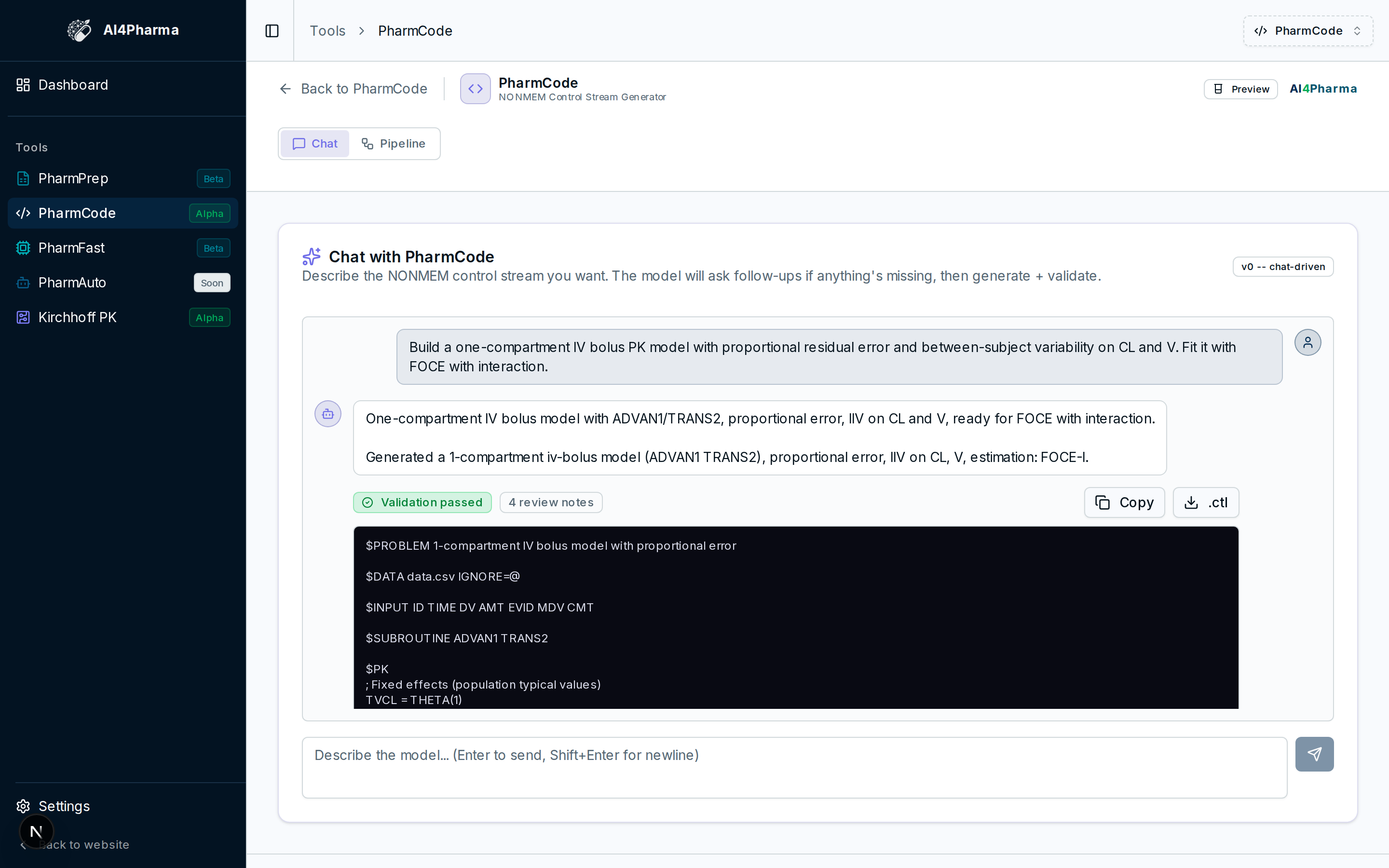Click the AI4Pharma brand text at top right

[x=1323, y=88]
